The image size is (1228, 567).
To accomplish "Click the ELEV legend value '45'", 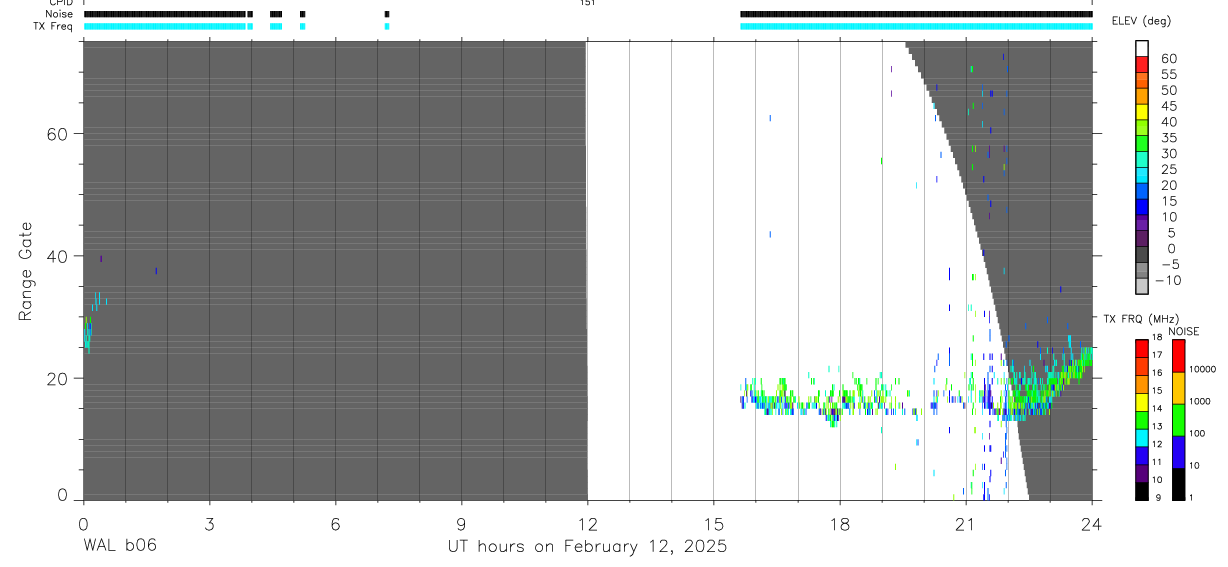I will coord(1168,106).
